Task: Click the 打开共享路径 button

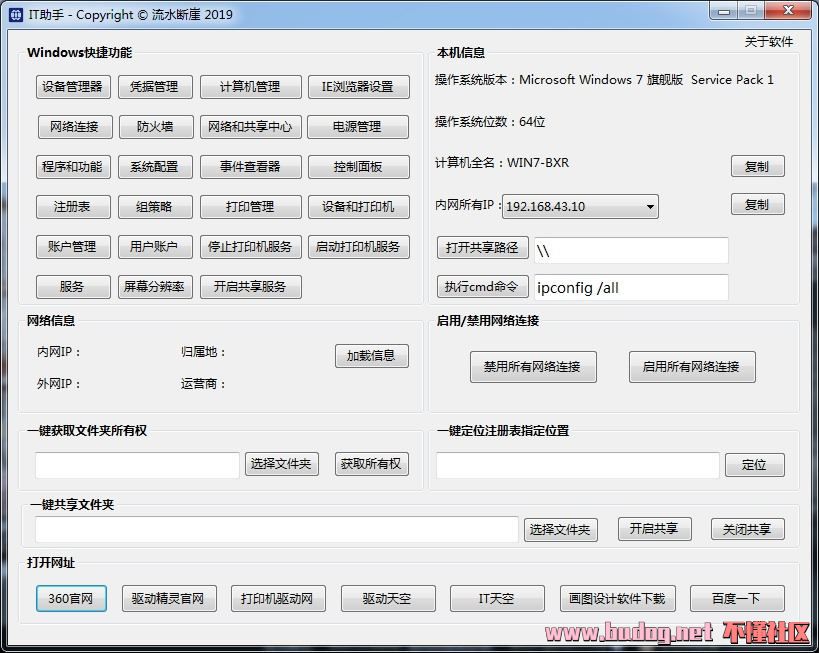Action: click(x=482, y=248)
